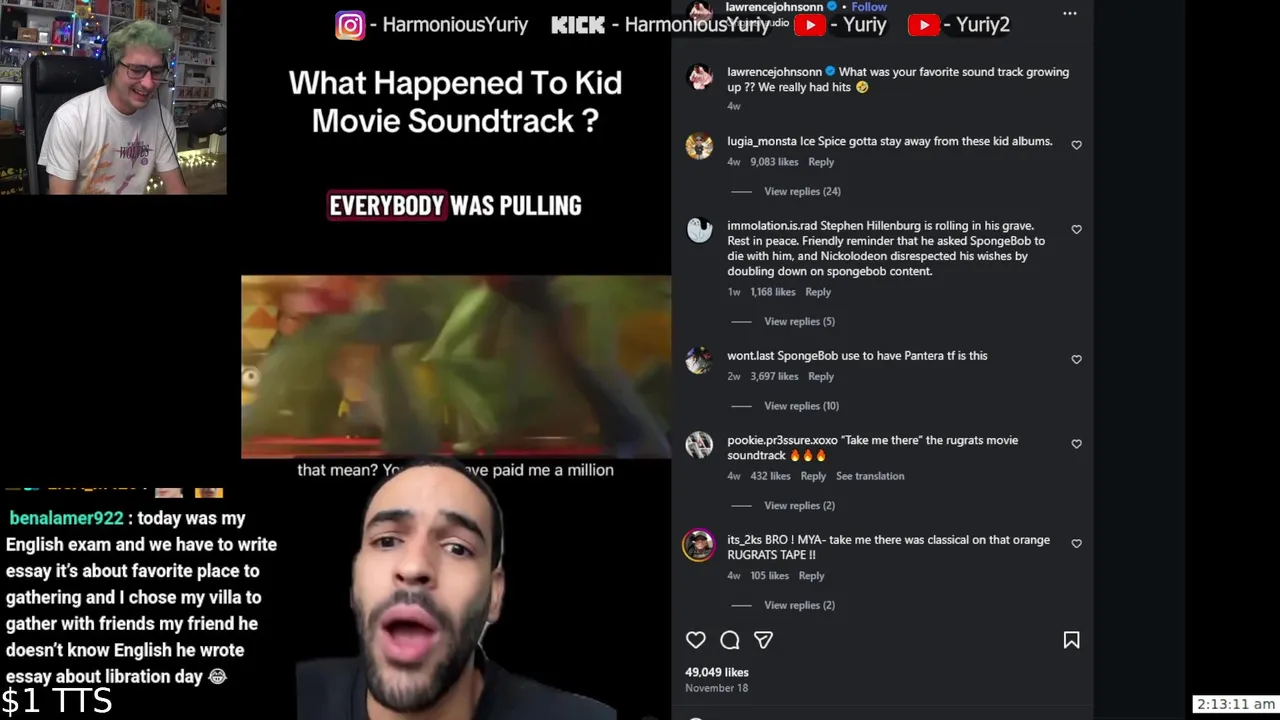Screen dimensions: 1280x720
Task: Share the post using the paper plane icon
Action: [763, 640]
